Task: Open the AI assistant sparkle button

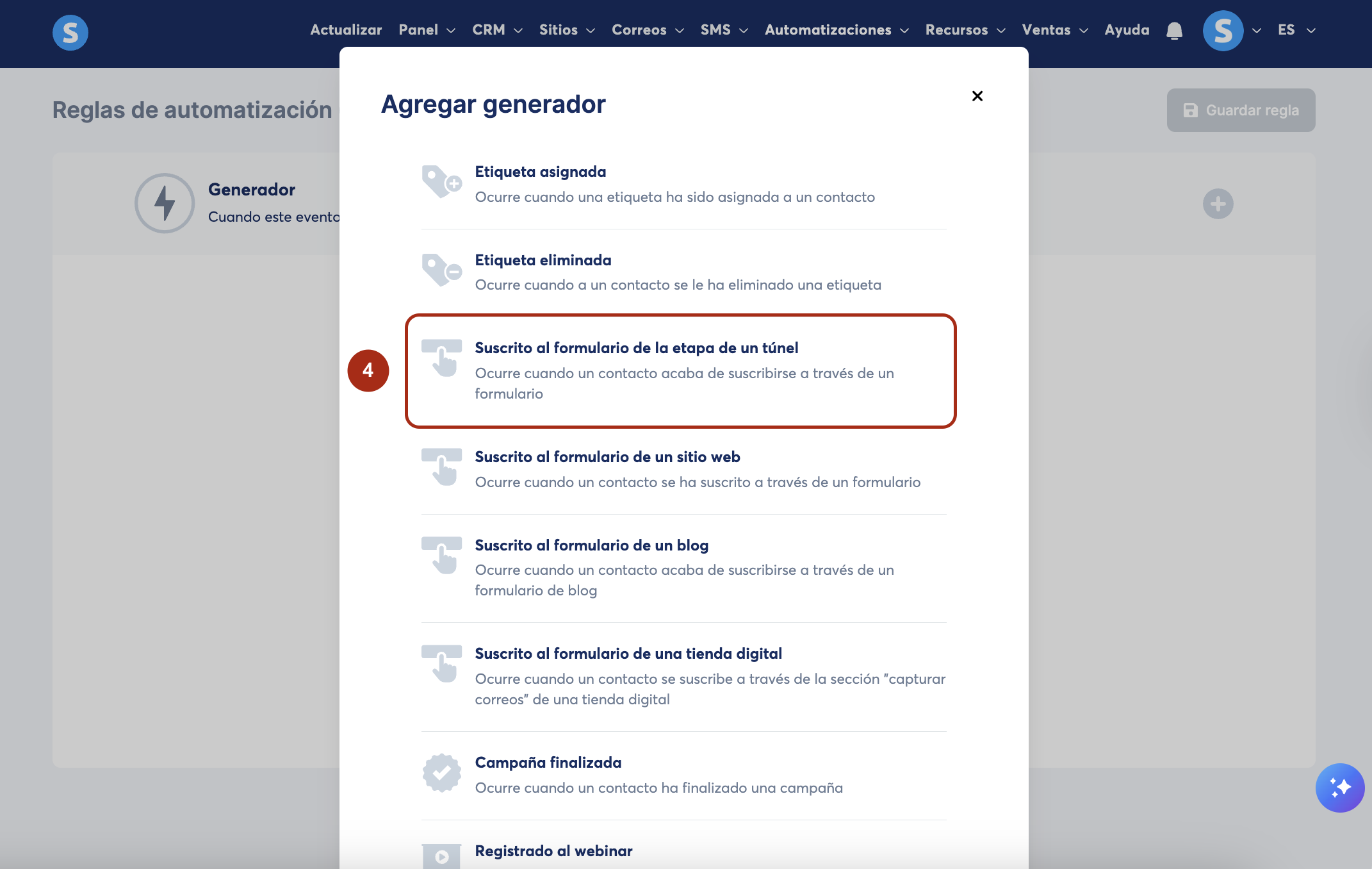Action: [x=1339, y=787]
